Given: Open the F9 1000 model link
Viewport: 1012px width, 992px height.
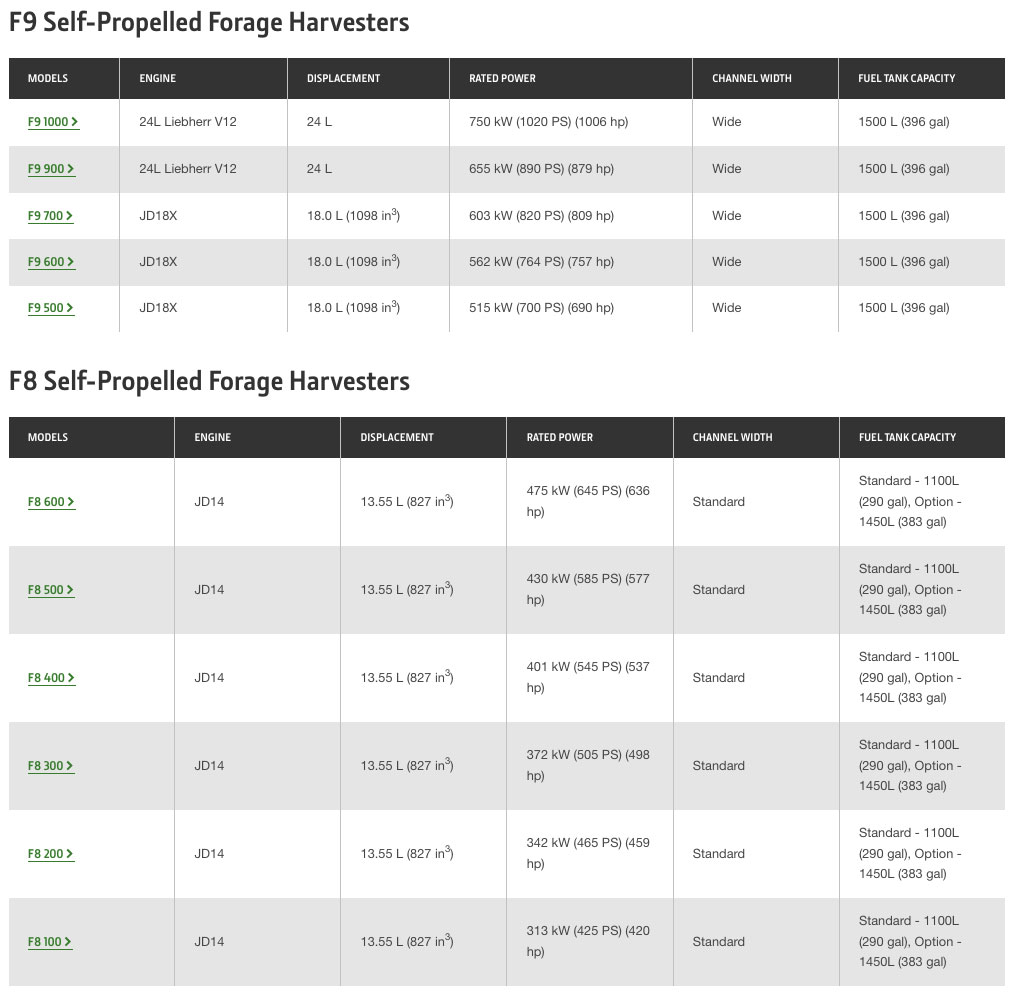Looking at the screenshot, I should (52, 122).
